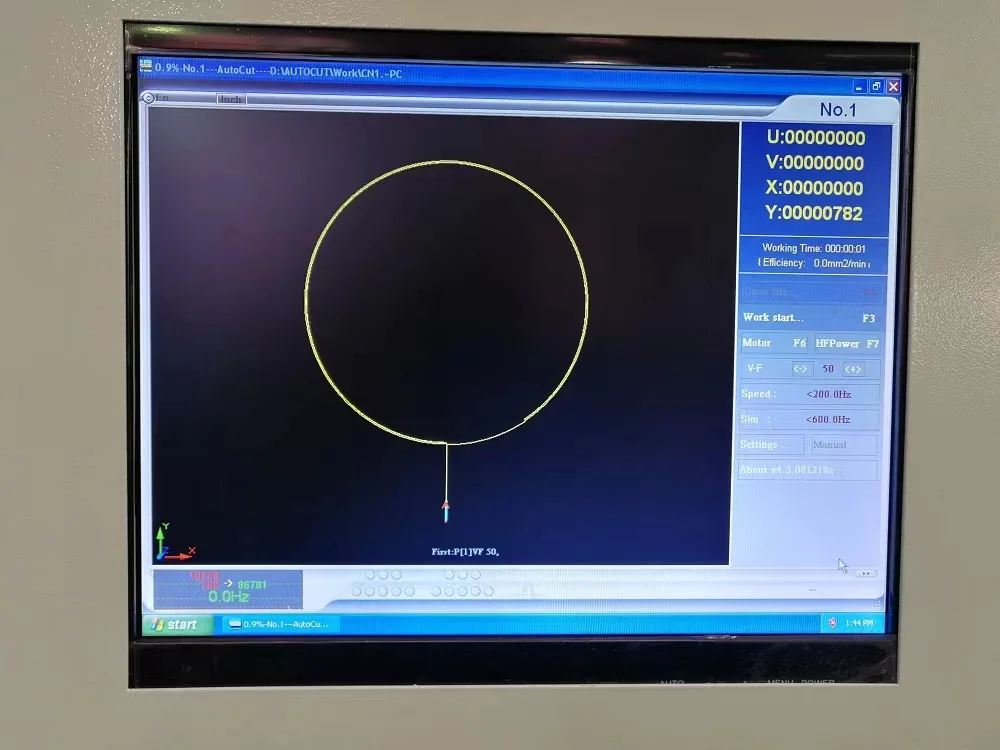Screen dimensions: 1000x750
Task: Select the No.1 machine tab
Action: tap(837, 109)
